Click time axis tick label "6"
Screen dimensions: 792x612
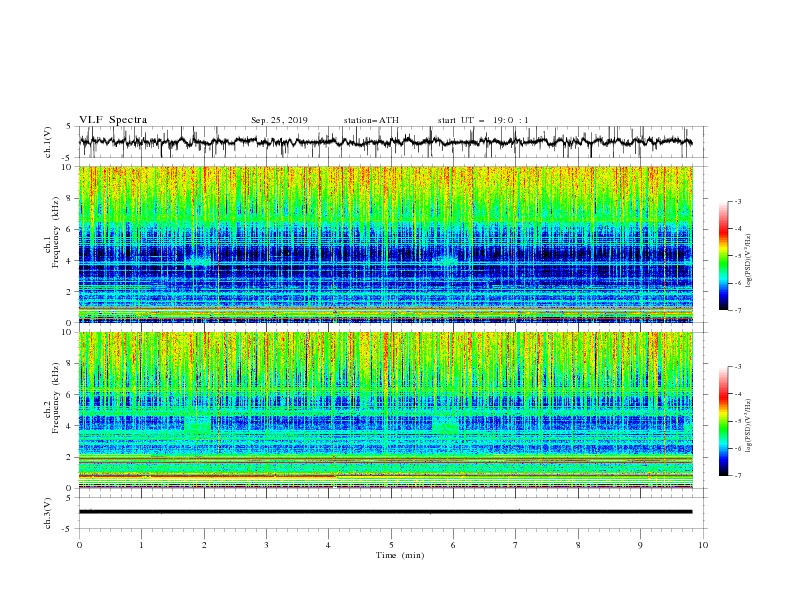click(453, 545)
